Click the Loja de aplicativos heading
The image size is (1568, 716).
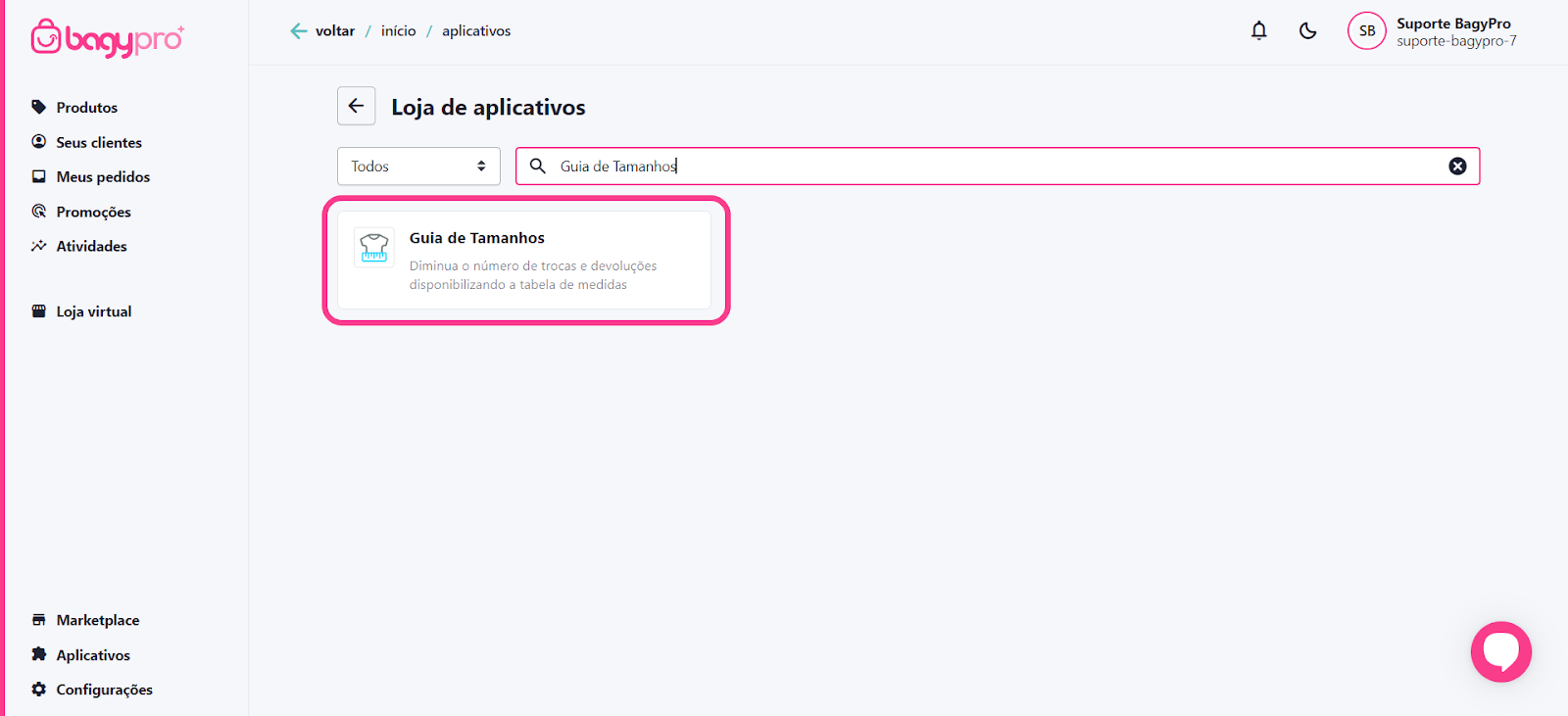pyautogui.click(x=488, y=108)
